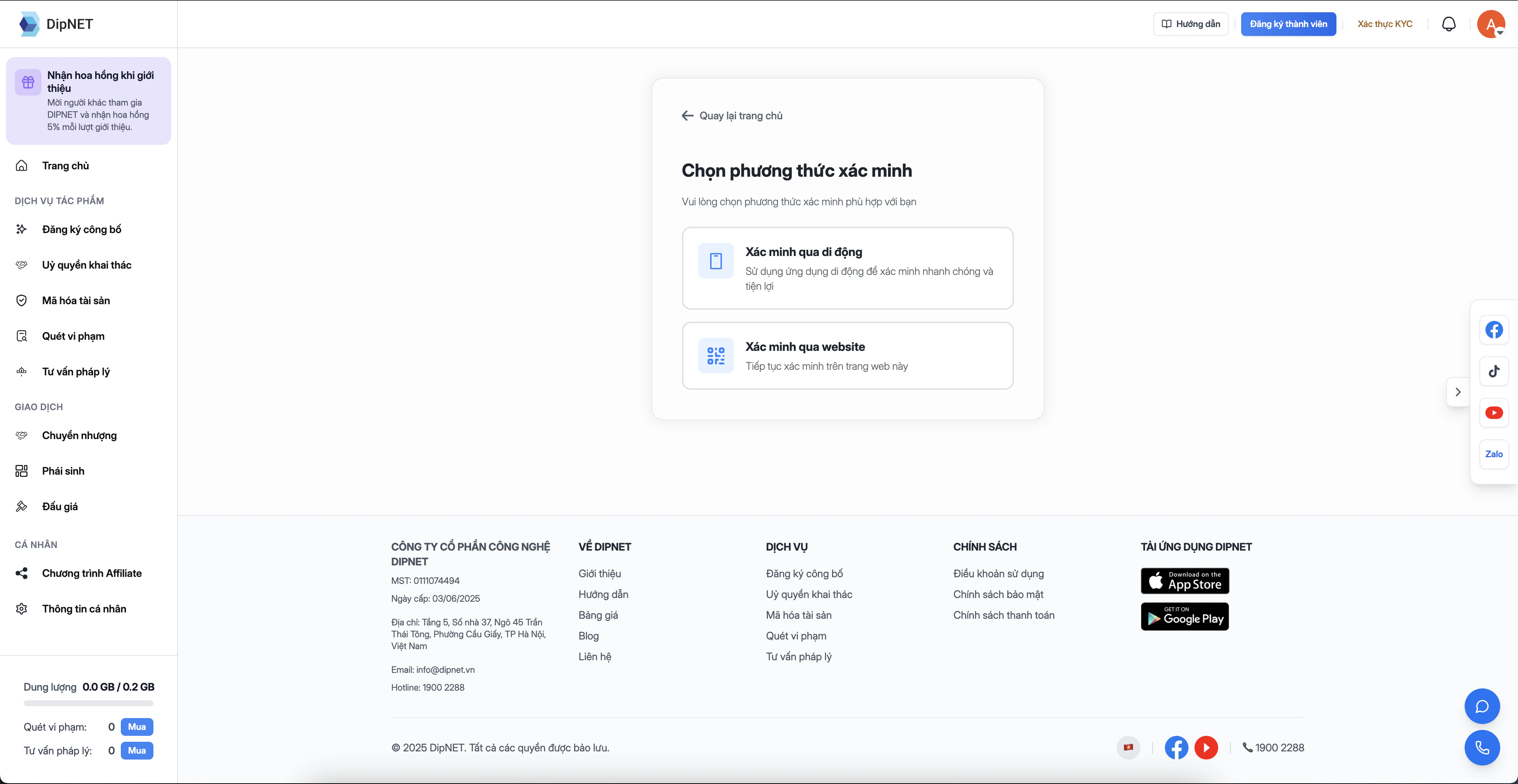The image size is (1518, 784).
Task: Click the floating phone call button
Action: 1482,747
